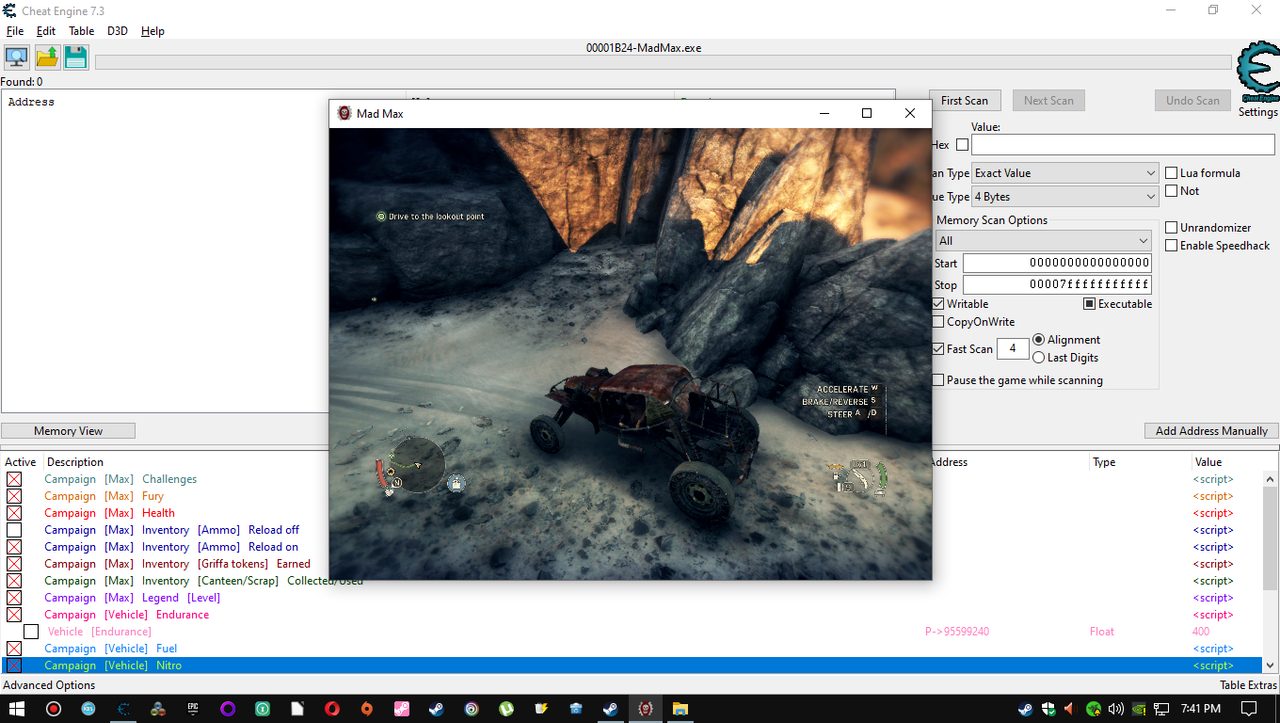1280x723 pixels.
Task: Click the Float value 400
Action: [x=1201, y=632]
